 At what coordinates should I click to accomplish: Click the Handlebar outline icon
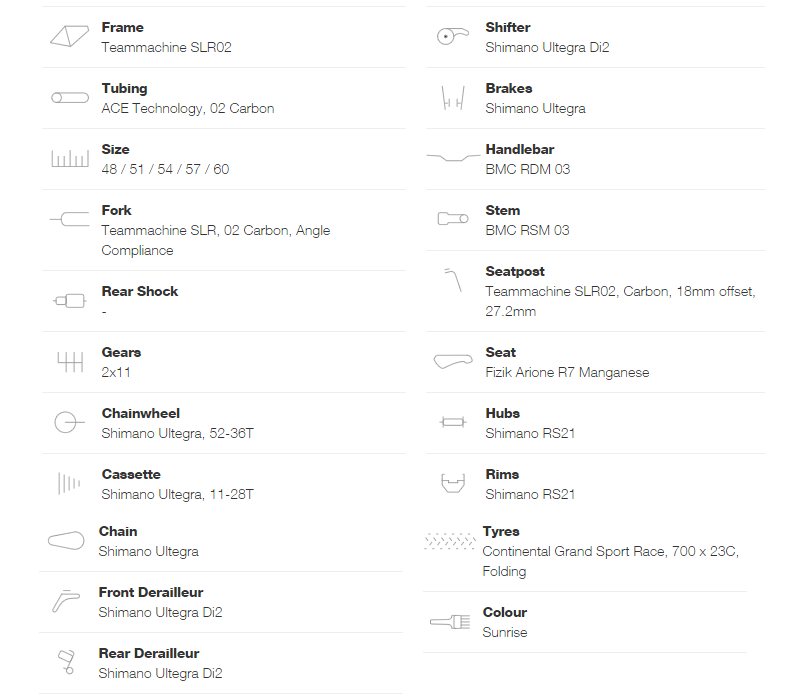(x=454, y=157)
